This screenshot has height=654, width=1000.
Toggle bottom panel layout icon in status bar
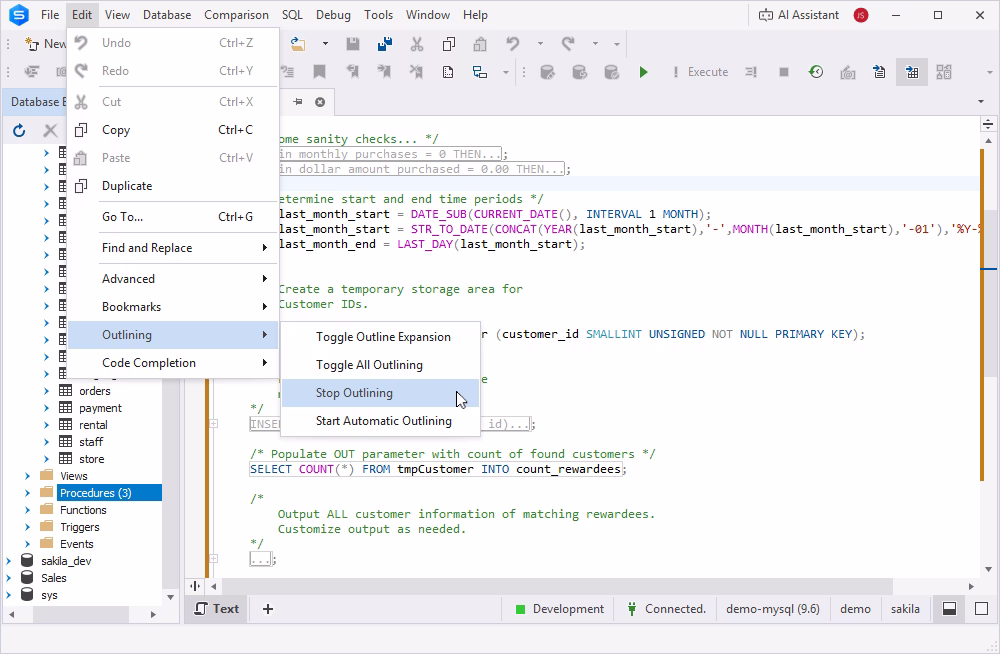pos(950,609)
